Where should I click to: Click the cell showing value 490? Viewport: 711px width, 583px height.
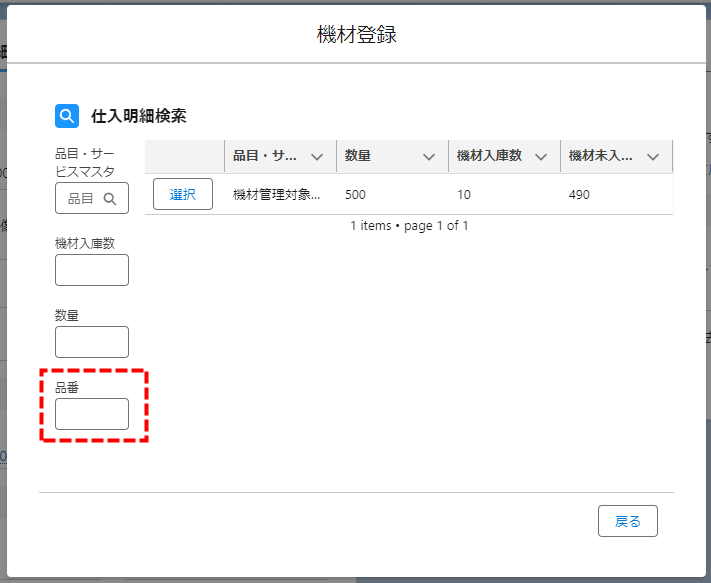pyautogui.click(x=579, y=195)
